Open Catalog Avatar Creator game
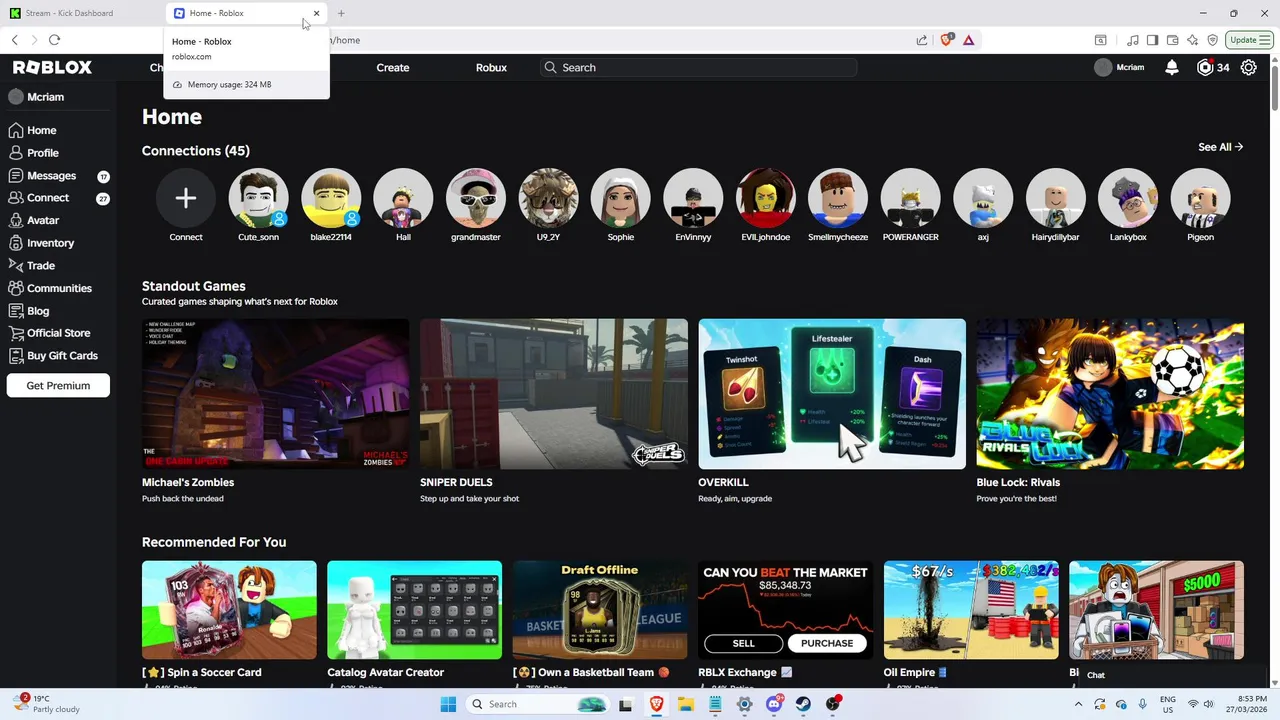 pos(414,610)
